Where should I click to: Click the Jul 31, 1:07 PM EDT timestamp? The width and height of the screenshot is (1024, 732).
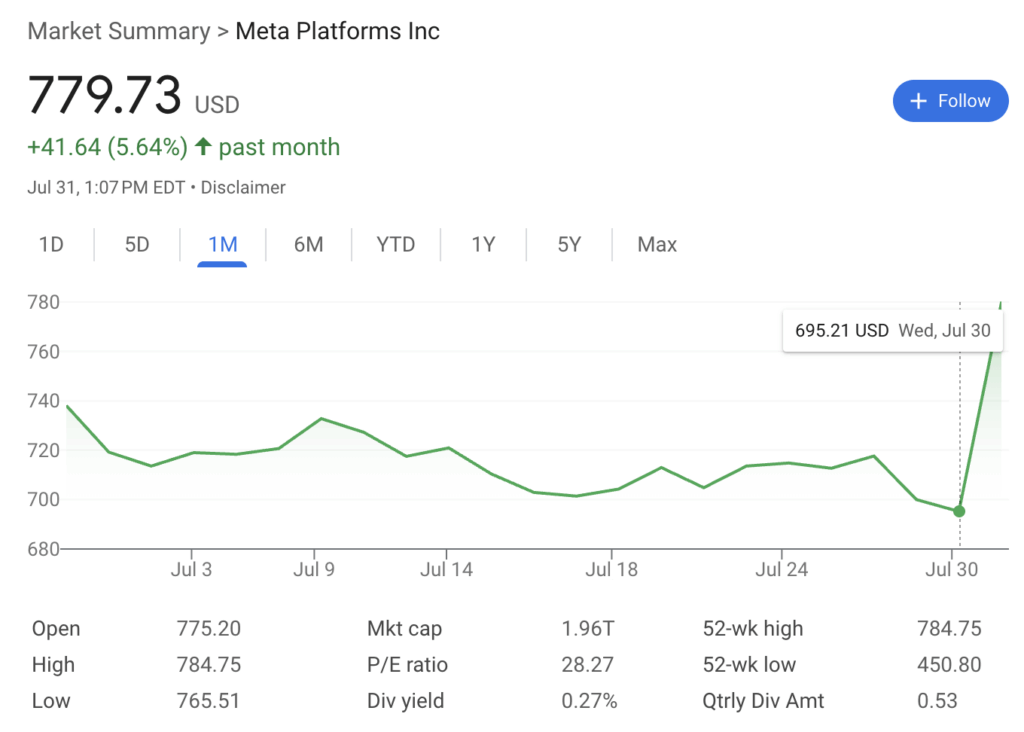tap(106, 187)
